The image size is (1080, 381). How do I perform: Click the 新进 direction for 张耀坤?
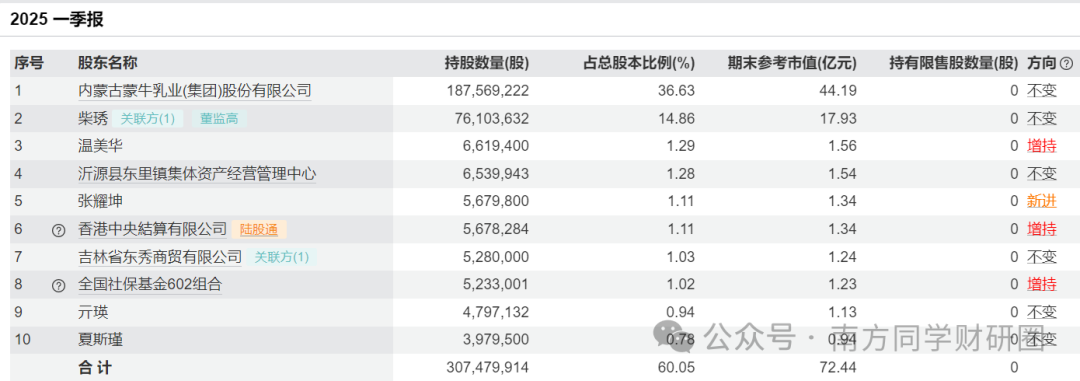[x=1041, y=201]
